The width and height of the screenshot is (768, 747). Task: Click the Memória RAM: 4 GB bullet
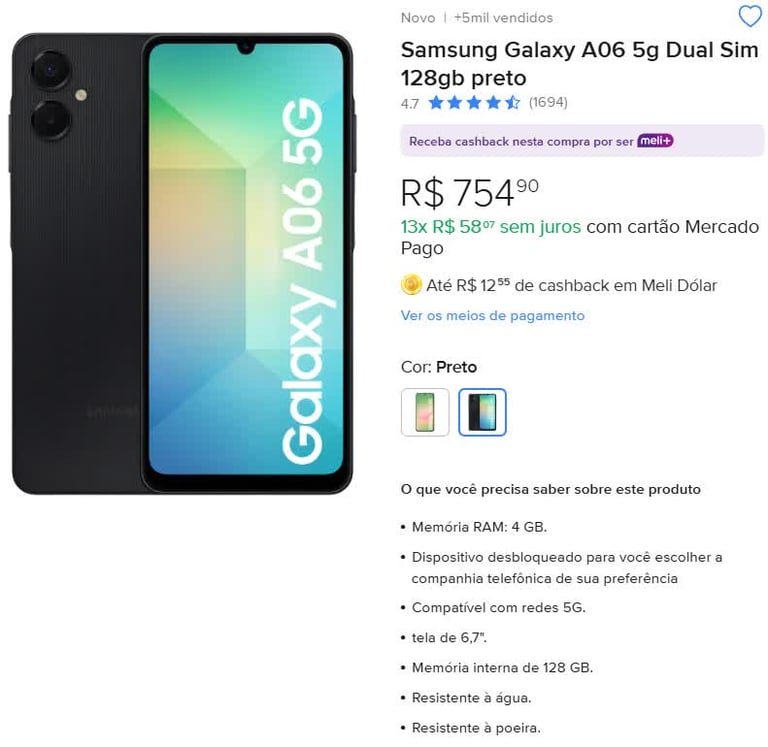(x=479, y=527)
